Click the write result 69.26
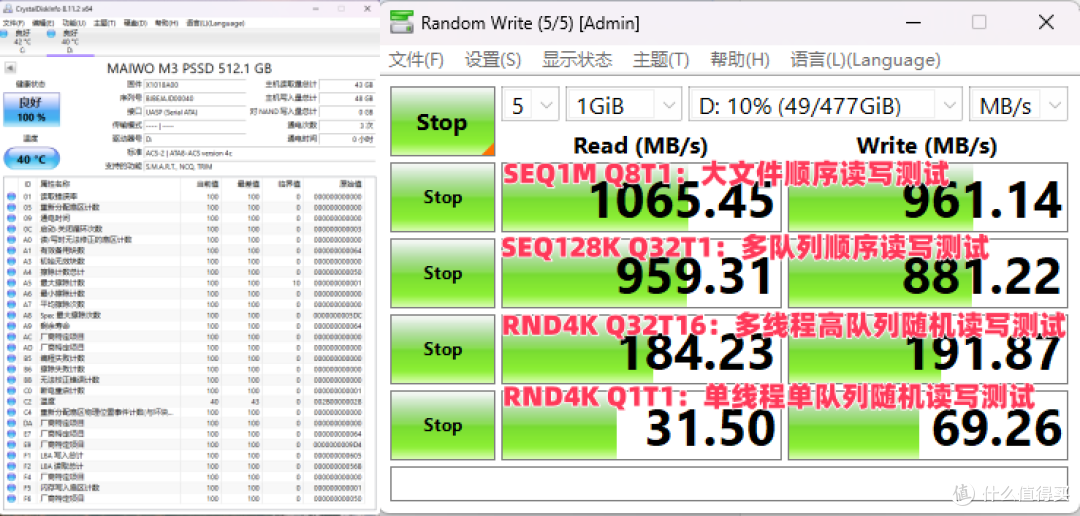Image resolution: width=1080 pixels, height=516 pixels. [927, 425]
